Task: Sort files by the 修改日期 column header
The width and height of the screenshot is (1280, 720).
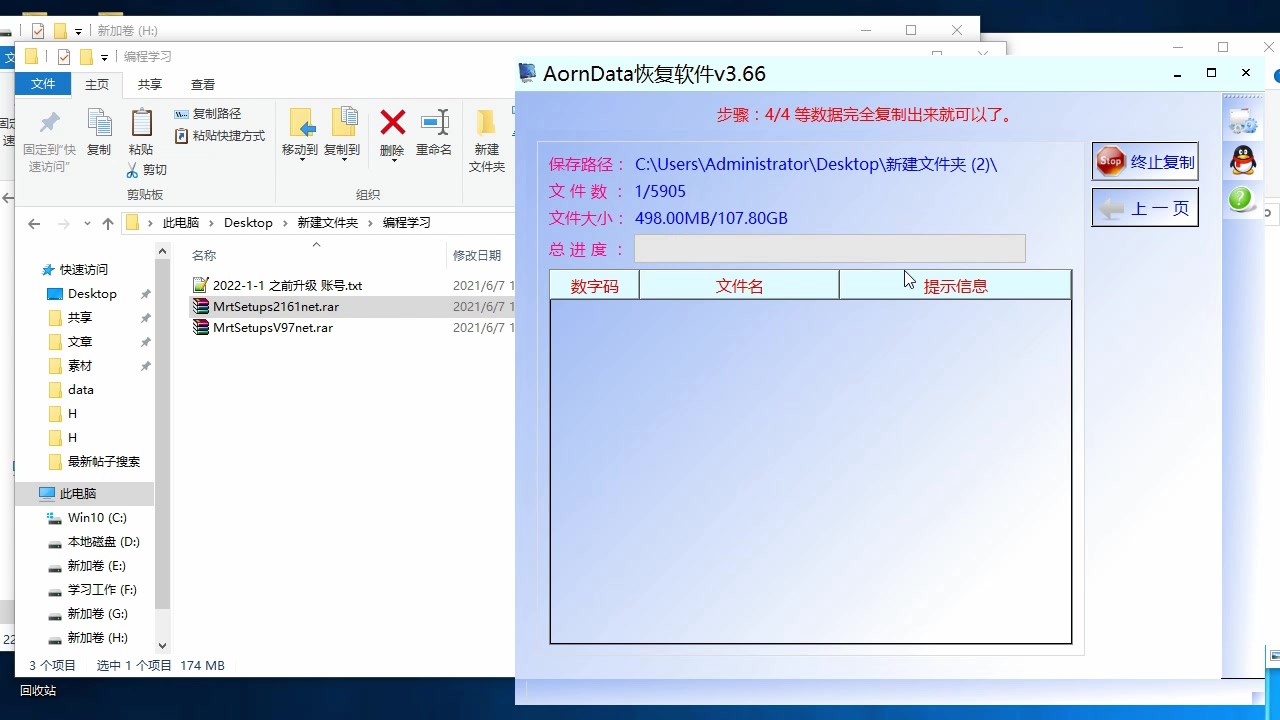Action: pos(477,255)
